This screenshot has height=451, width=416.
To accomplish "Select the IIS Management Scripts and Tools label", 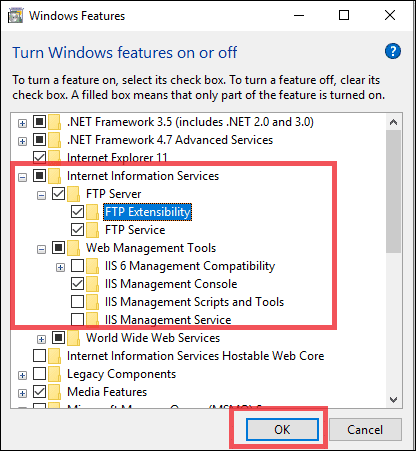I will (194, 302).
